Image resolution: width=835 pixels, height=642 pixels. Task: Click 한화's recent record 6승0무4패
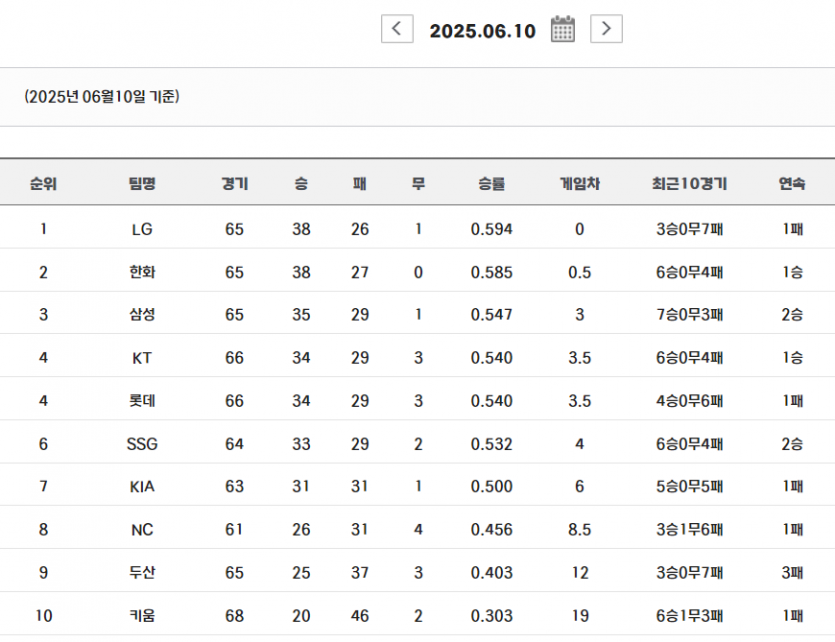690,273
